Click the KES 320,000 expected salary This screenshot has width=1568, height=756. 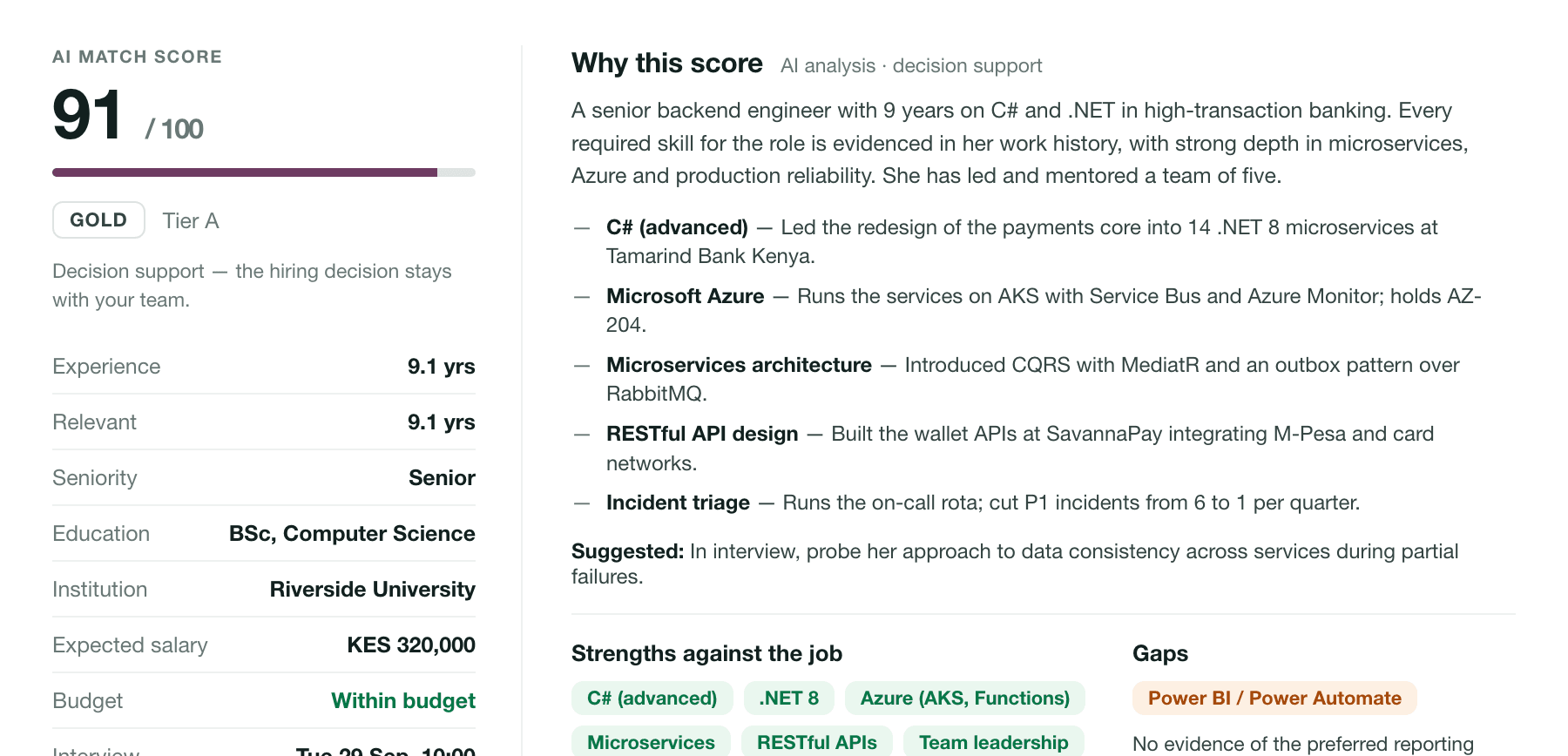click(x=411, y=645)
